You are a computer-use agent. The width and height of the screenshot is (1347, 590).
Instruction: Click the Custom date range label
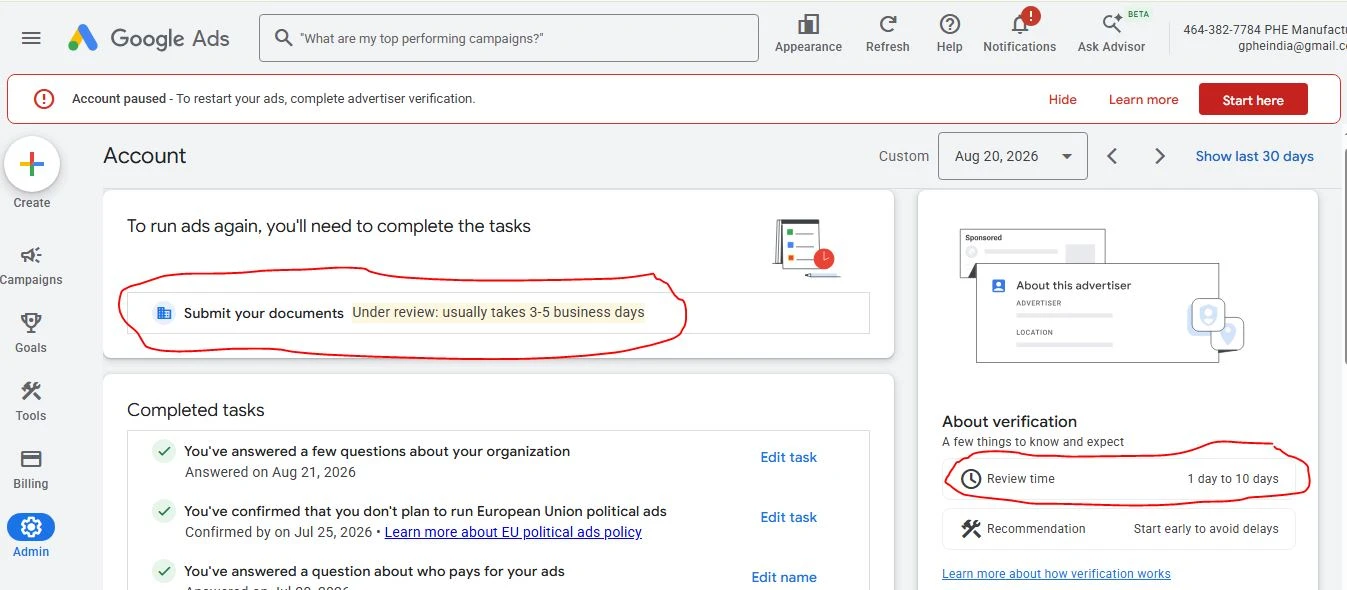[904, 156]
